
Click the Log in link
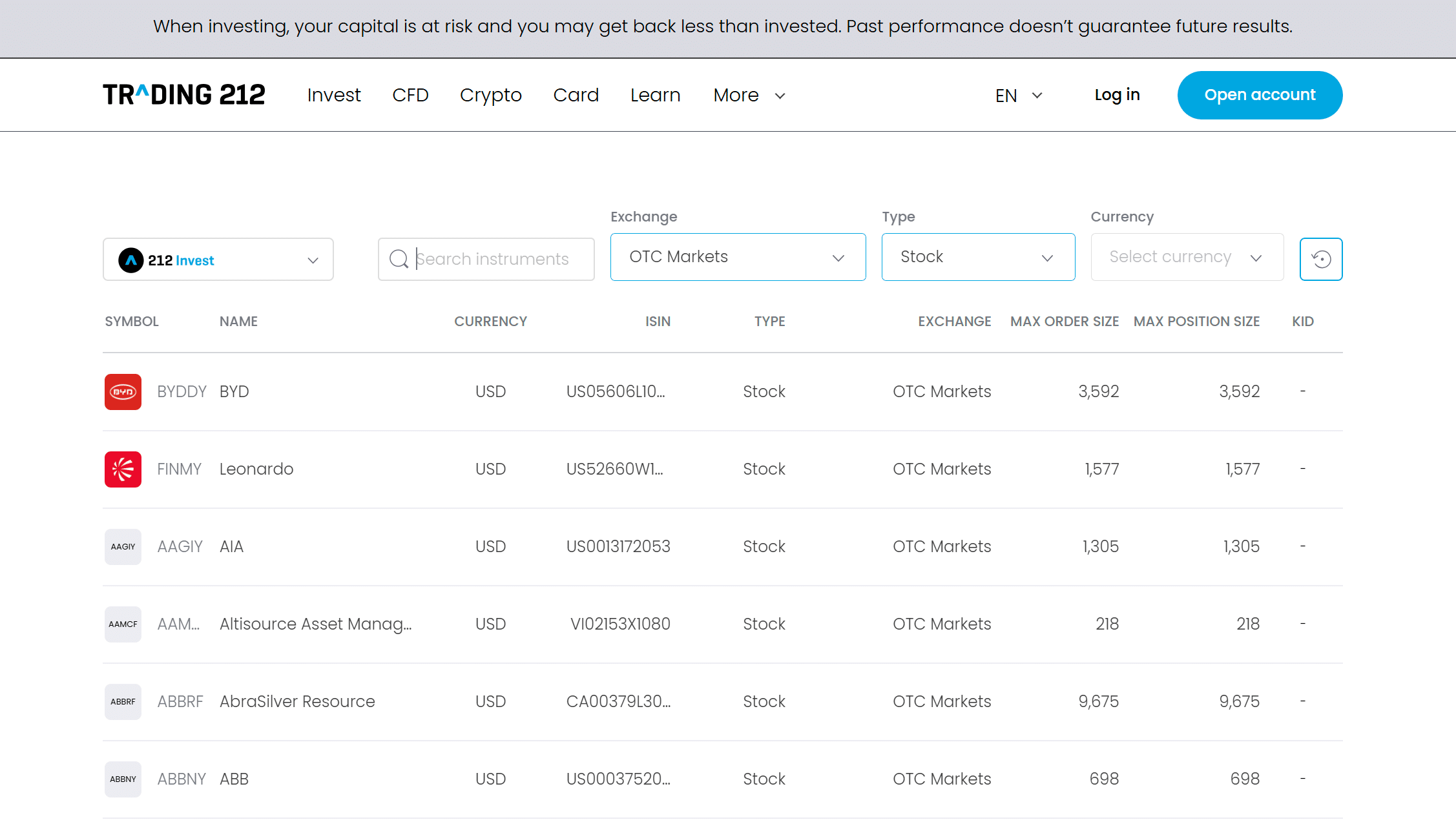[x=1116, y=95]
